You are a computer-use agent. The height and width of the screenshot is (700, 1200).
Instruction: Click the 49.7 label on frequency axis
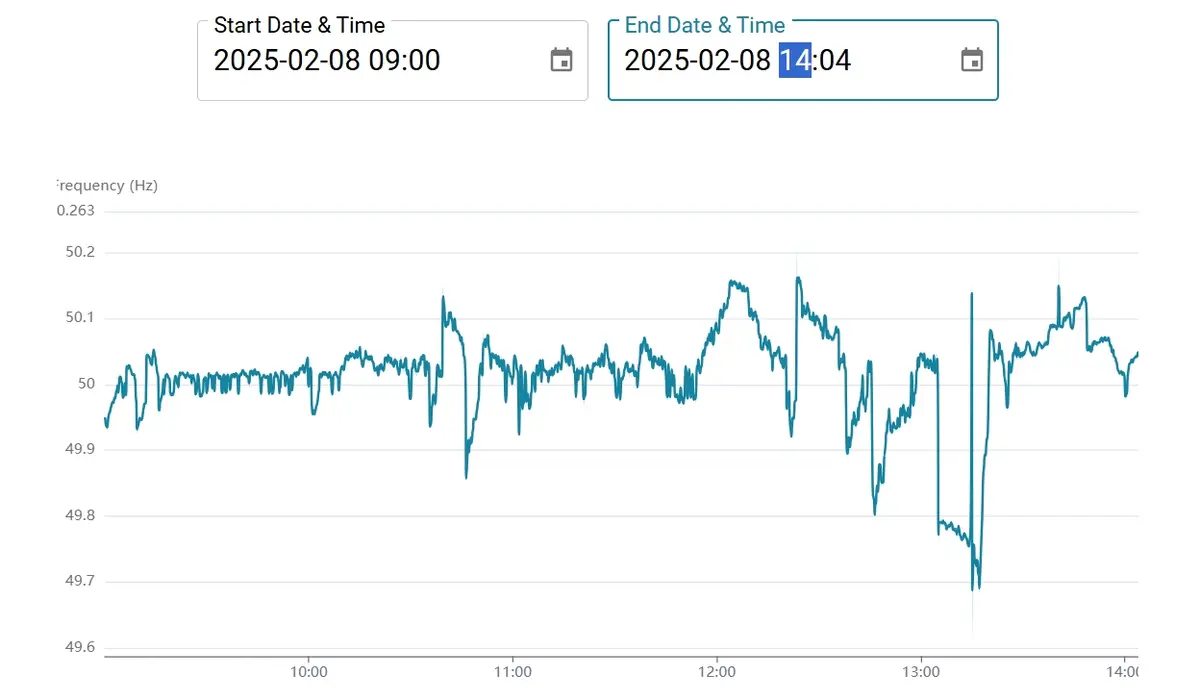80,581
